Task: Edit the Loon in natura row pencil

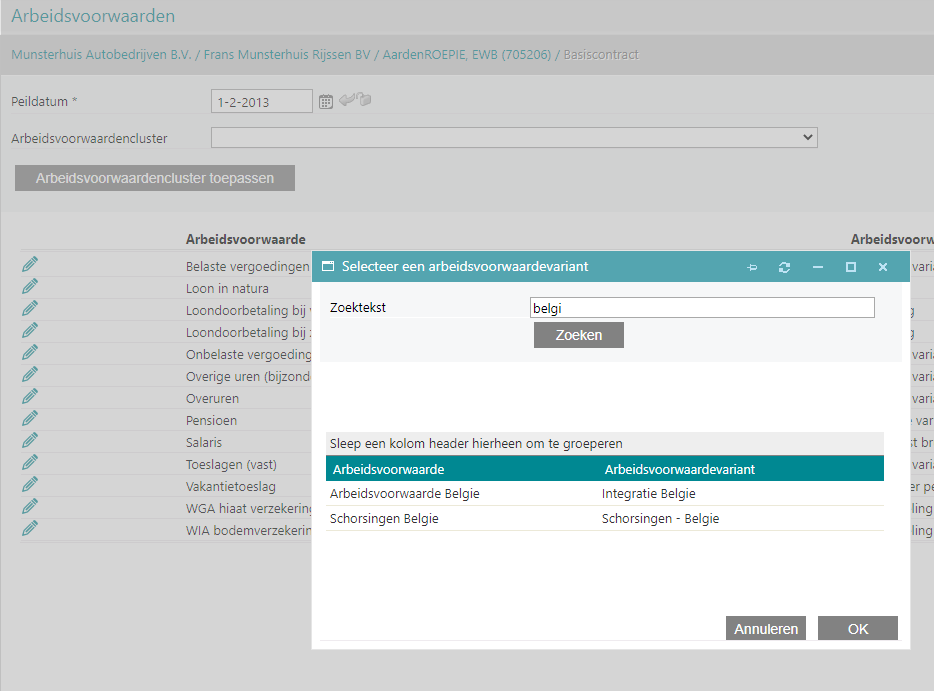Action: (30, 286)
